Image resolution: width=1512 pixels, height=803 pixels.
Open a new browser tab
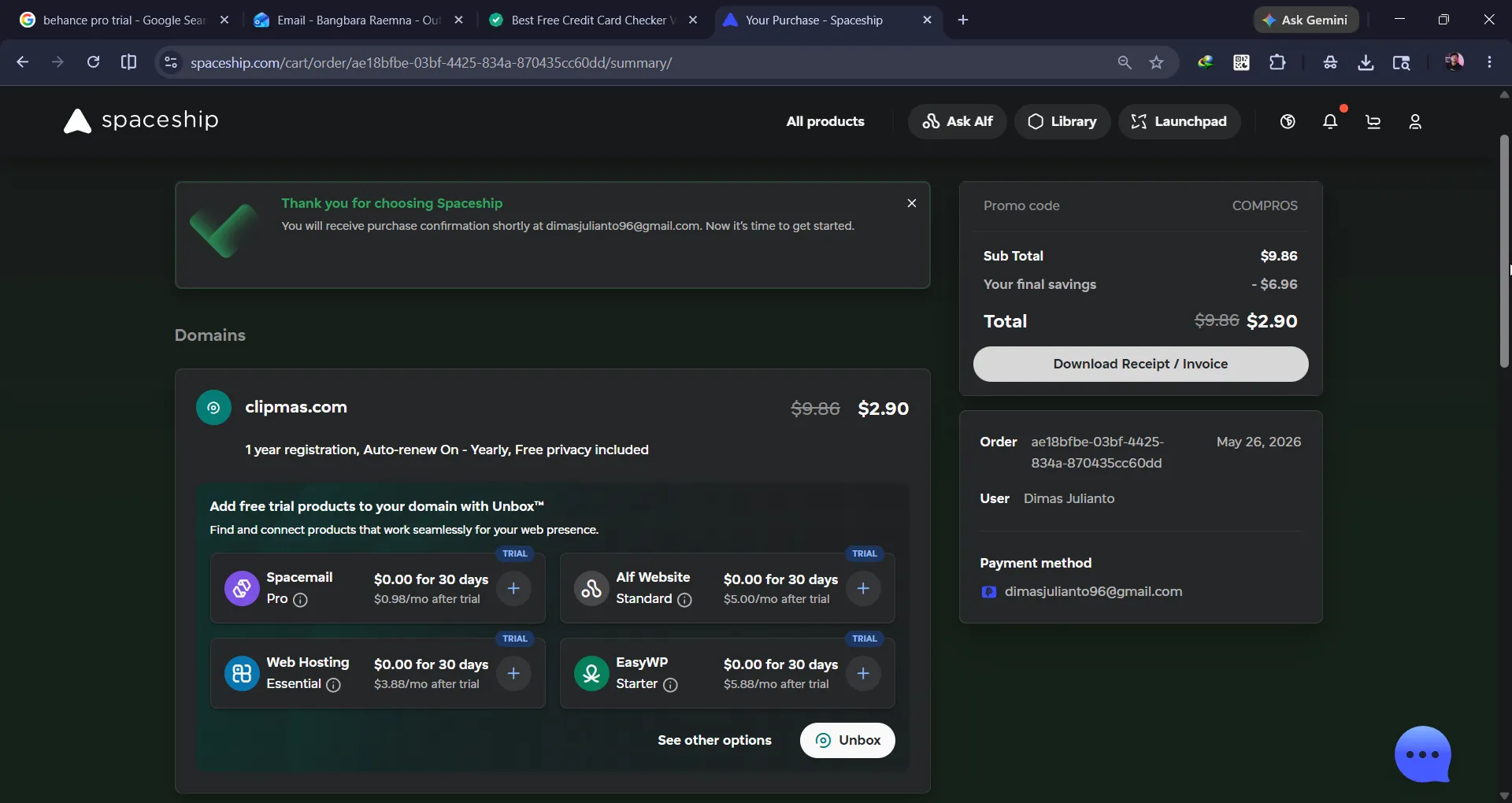click(x=963, y=20)
